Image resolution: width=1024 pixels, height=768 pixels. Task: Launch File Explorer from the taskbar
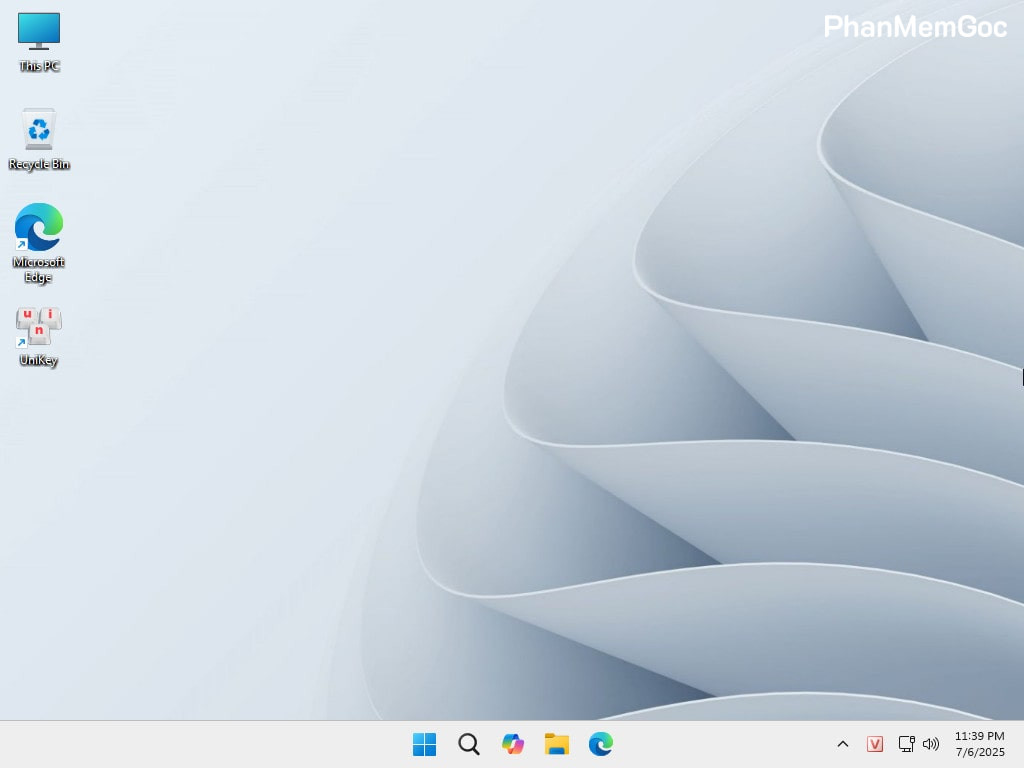point(556,744)
